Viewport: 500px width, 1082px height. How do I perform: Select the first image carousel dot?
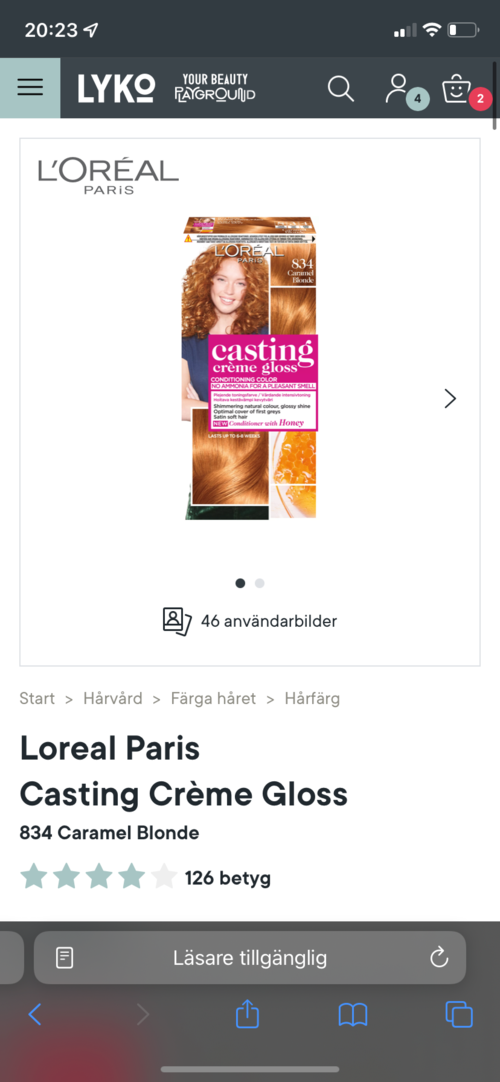(240, 583)
